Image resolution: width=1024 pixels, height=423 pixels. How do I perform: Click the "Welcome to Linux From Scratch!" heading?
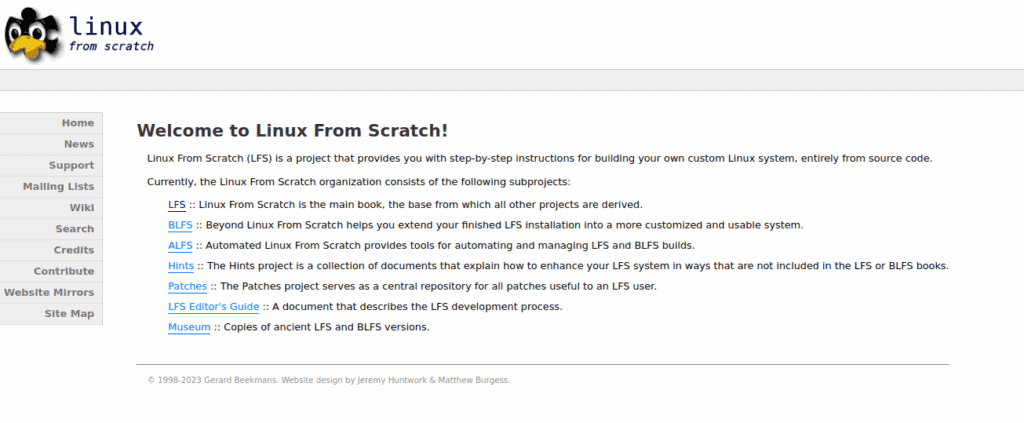tap(292, 131)
